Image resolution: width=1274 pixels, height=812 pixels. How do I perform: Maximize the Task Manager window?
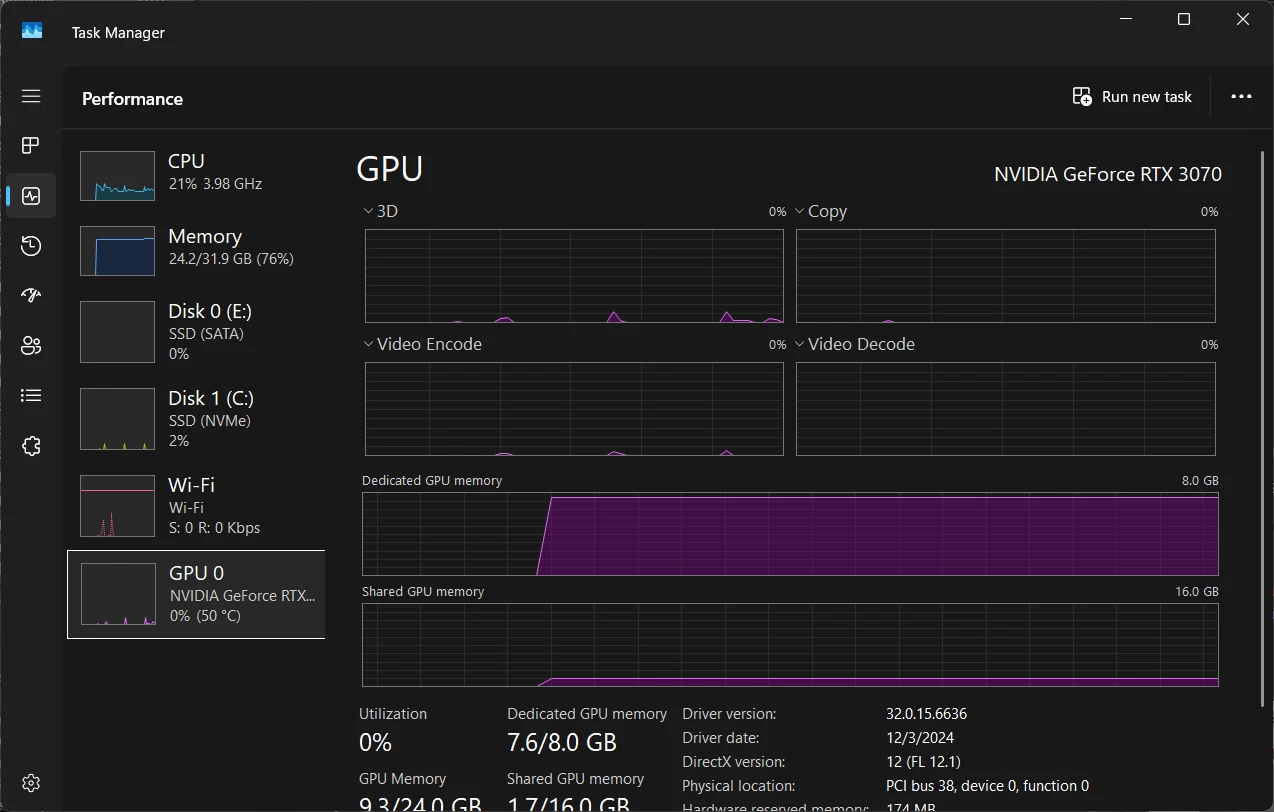coord(1183,19)
